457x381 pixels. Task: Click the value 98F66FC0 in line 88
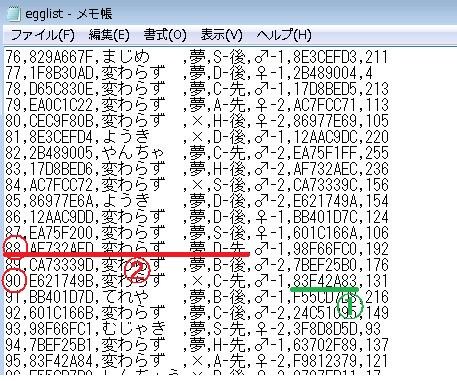(x=325, y=249)
